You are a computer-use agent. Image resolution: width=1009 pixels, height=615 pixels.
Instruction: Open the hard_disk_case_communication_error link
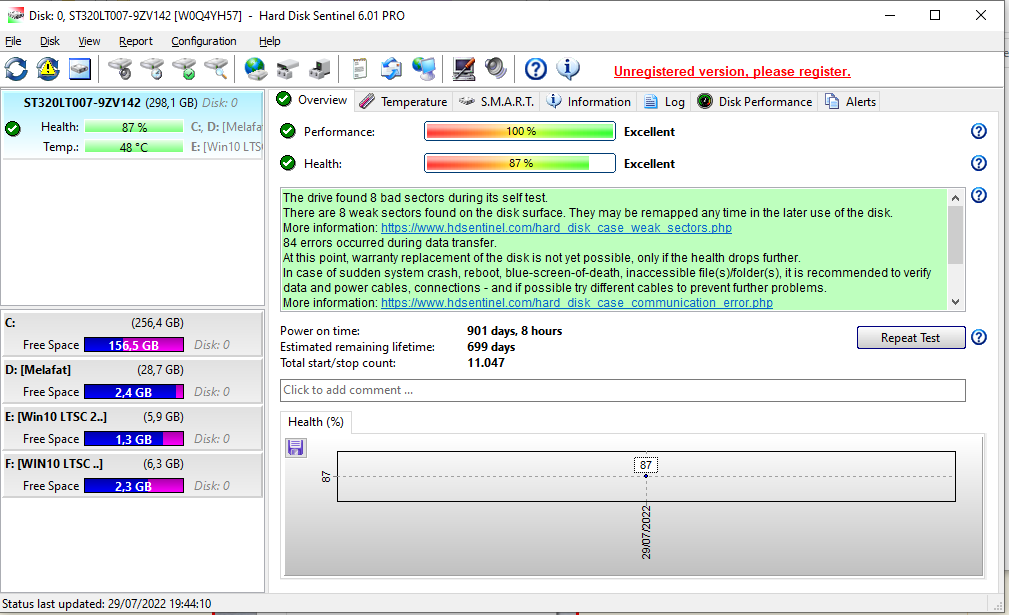[x=577, y=302]
